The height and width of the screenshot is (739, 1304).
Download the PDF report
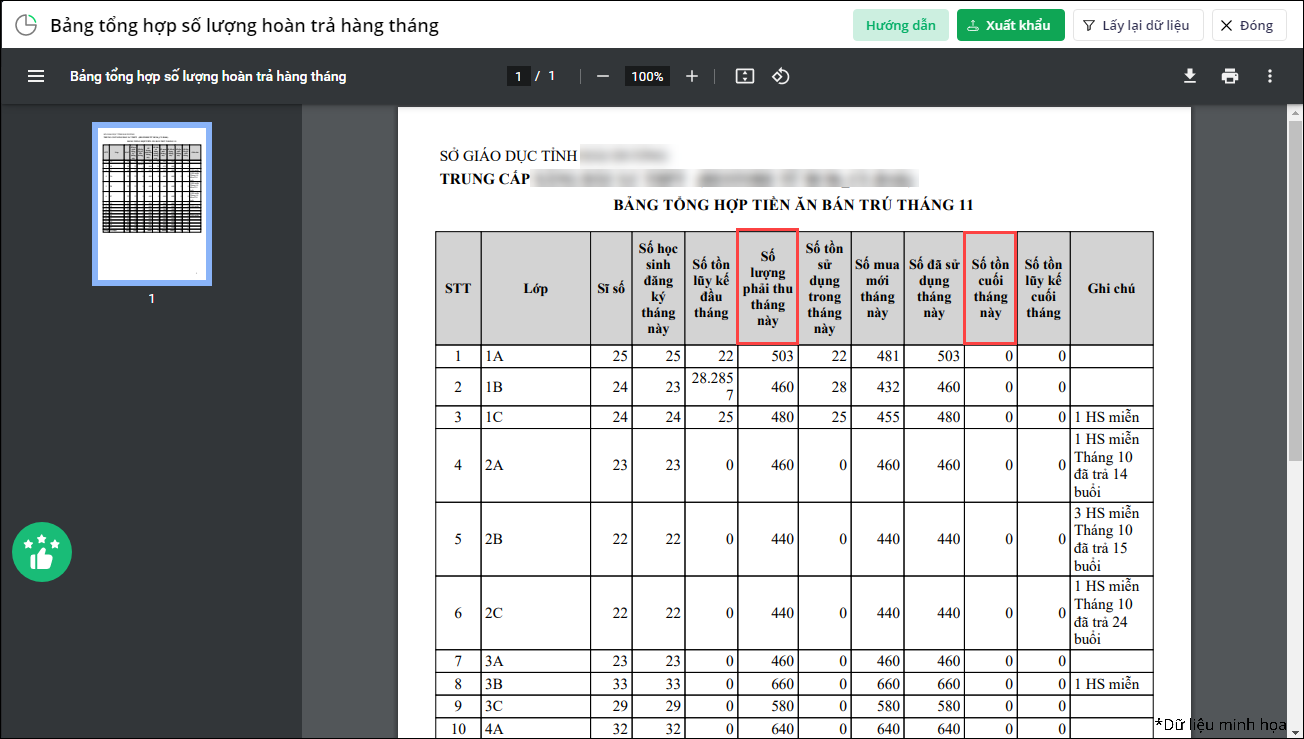1190,76
